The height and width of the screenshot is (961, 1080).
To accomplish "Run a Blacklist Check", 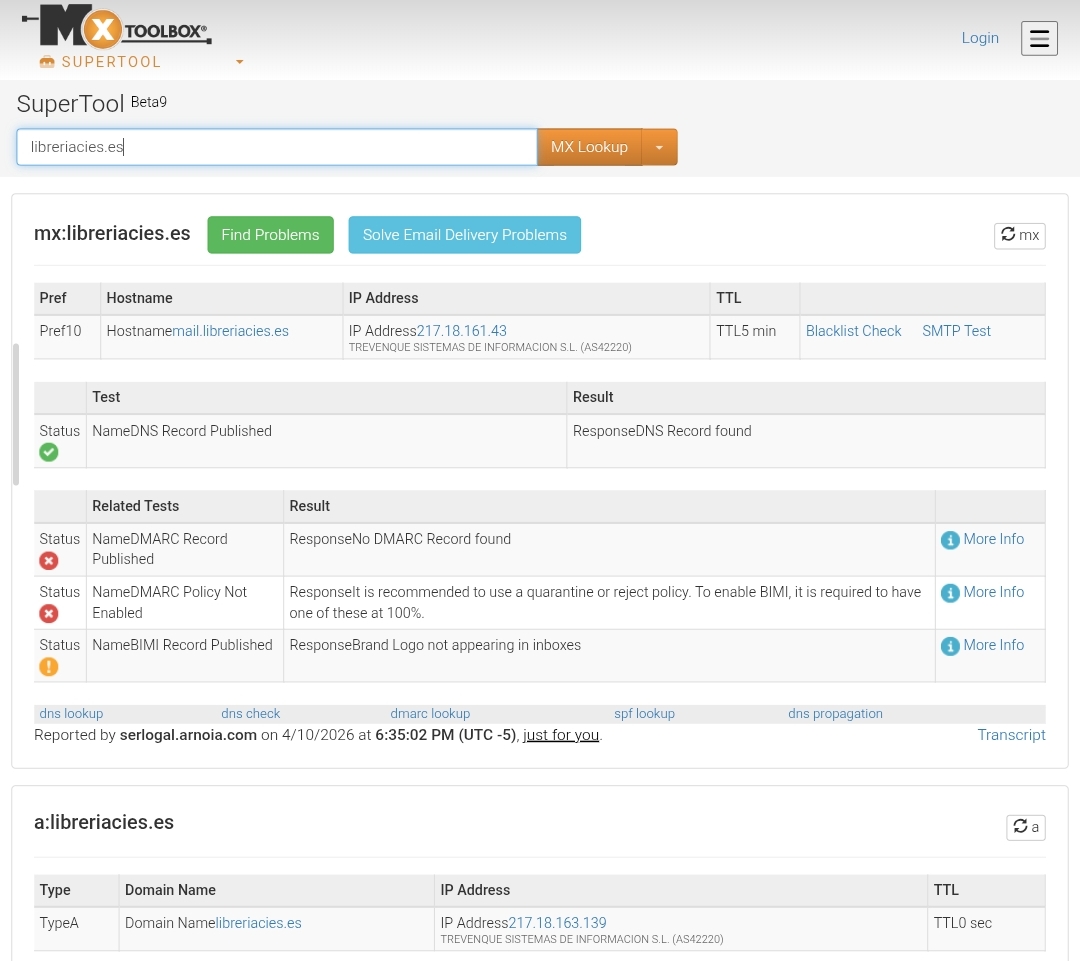I will (x=853, y=331).
